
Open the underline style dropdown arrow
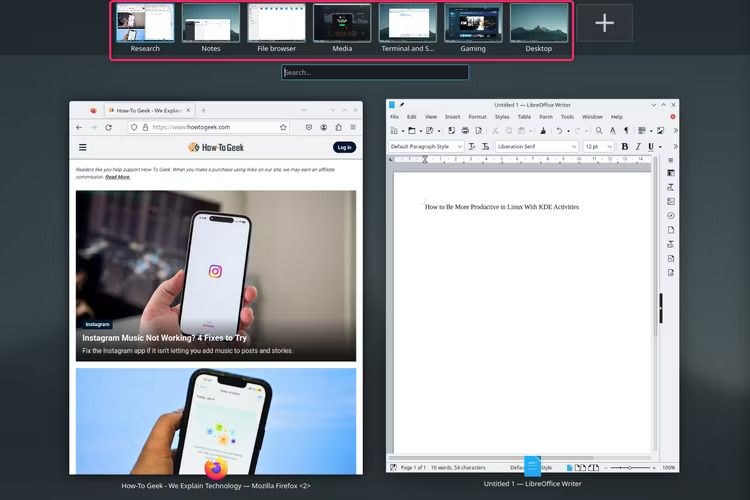[660, 146]
